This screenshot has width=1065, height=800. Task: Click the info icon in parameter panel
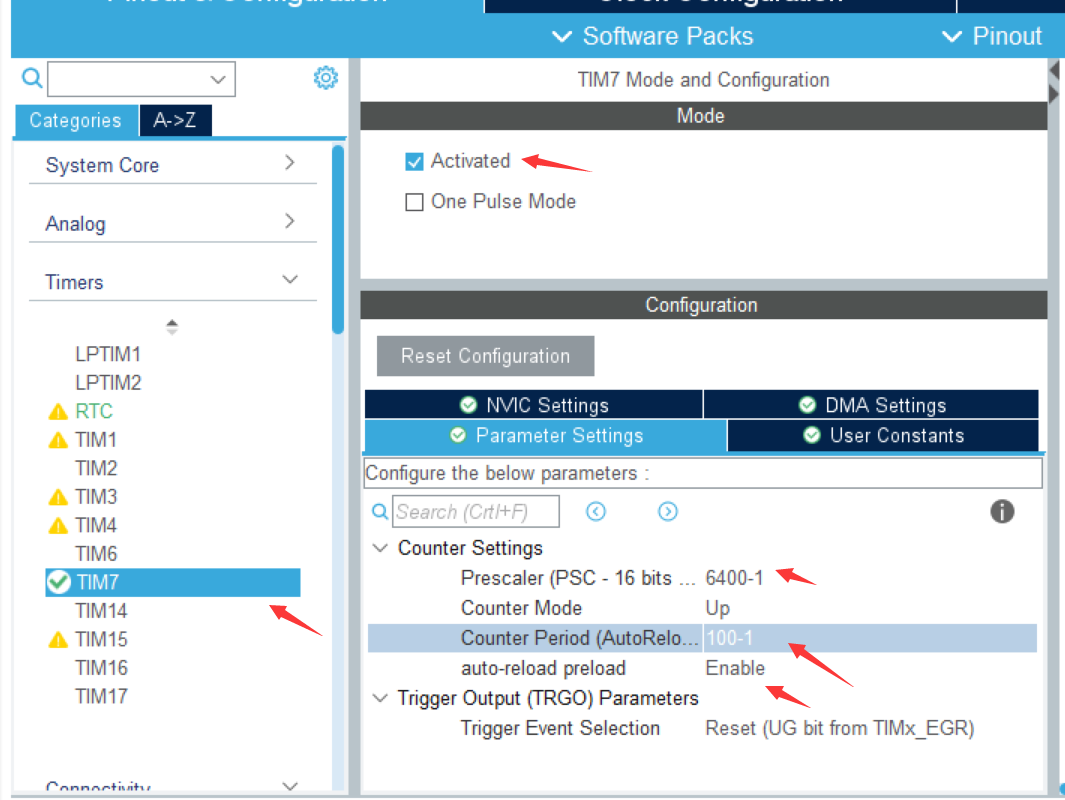point(1002,511)
